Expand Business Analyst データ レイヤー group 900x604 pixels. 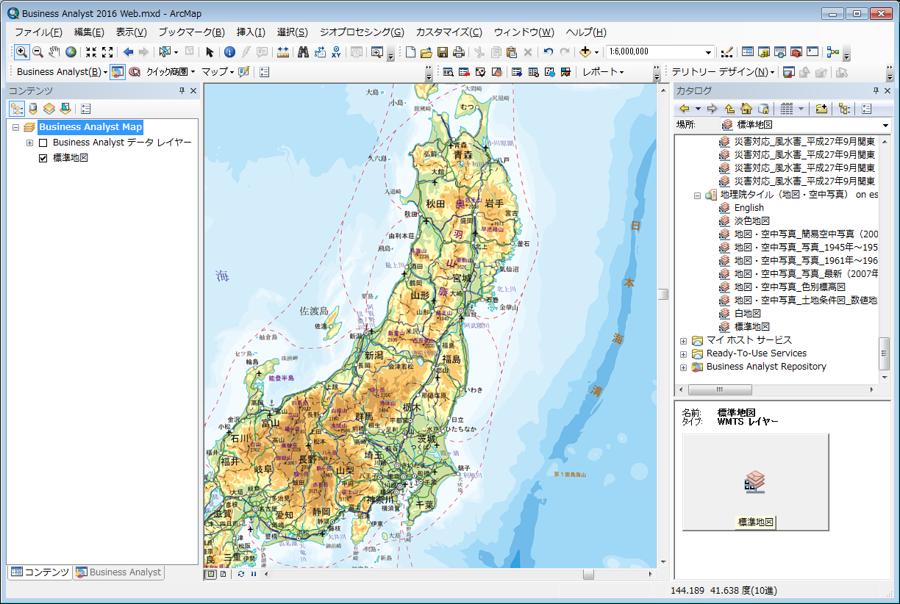pos(29,143)
